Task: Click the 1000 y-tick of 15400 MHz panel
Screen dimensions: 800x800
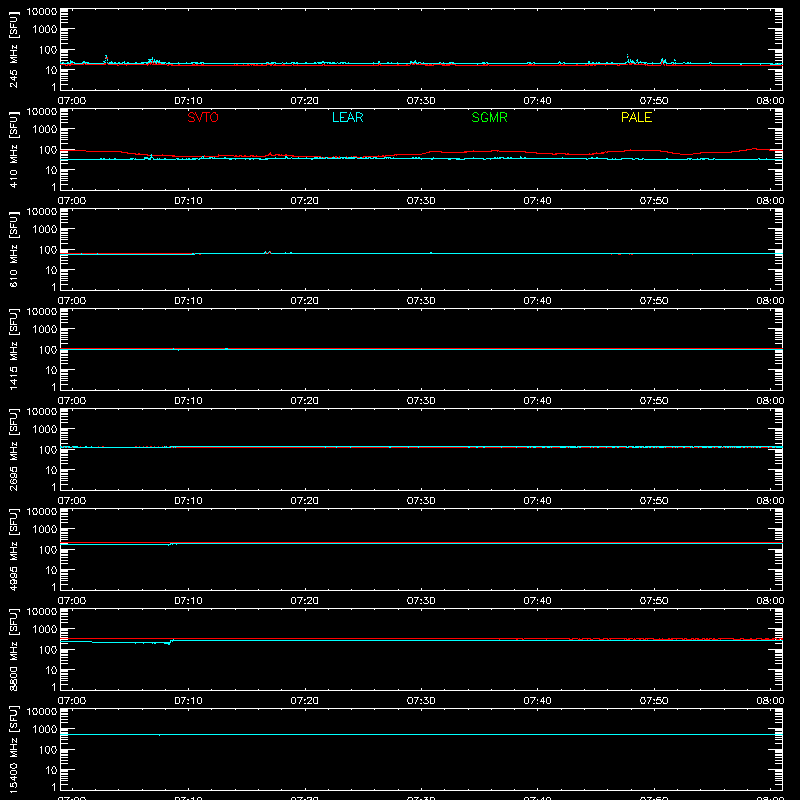Action: (x=45, y=729)
